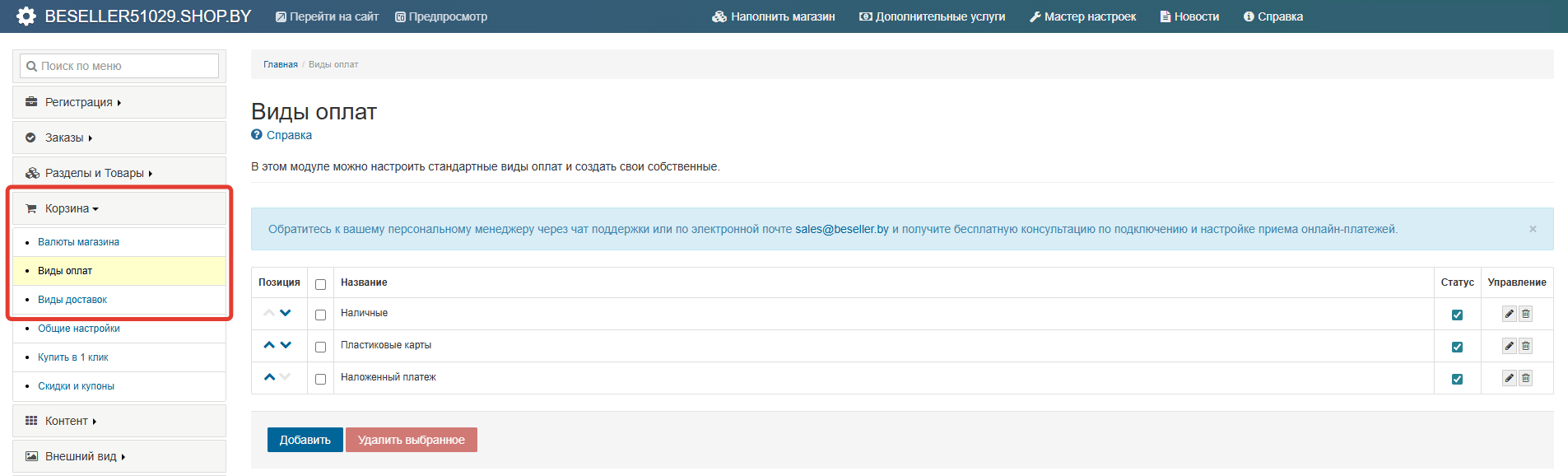Screen dimensions: 1568x476
Task: Click the gear icon in the header
Action: tap(26, 16)
